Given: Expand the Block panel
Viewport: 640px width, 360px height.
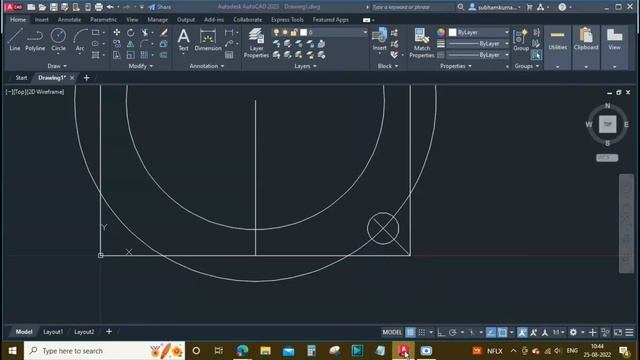Looking at the screenshot, I should click(x=388, y=66).
